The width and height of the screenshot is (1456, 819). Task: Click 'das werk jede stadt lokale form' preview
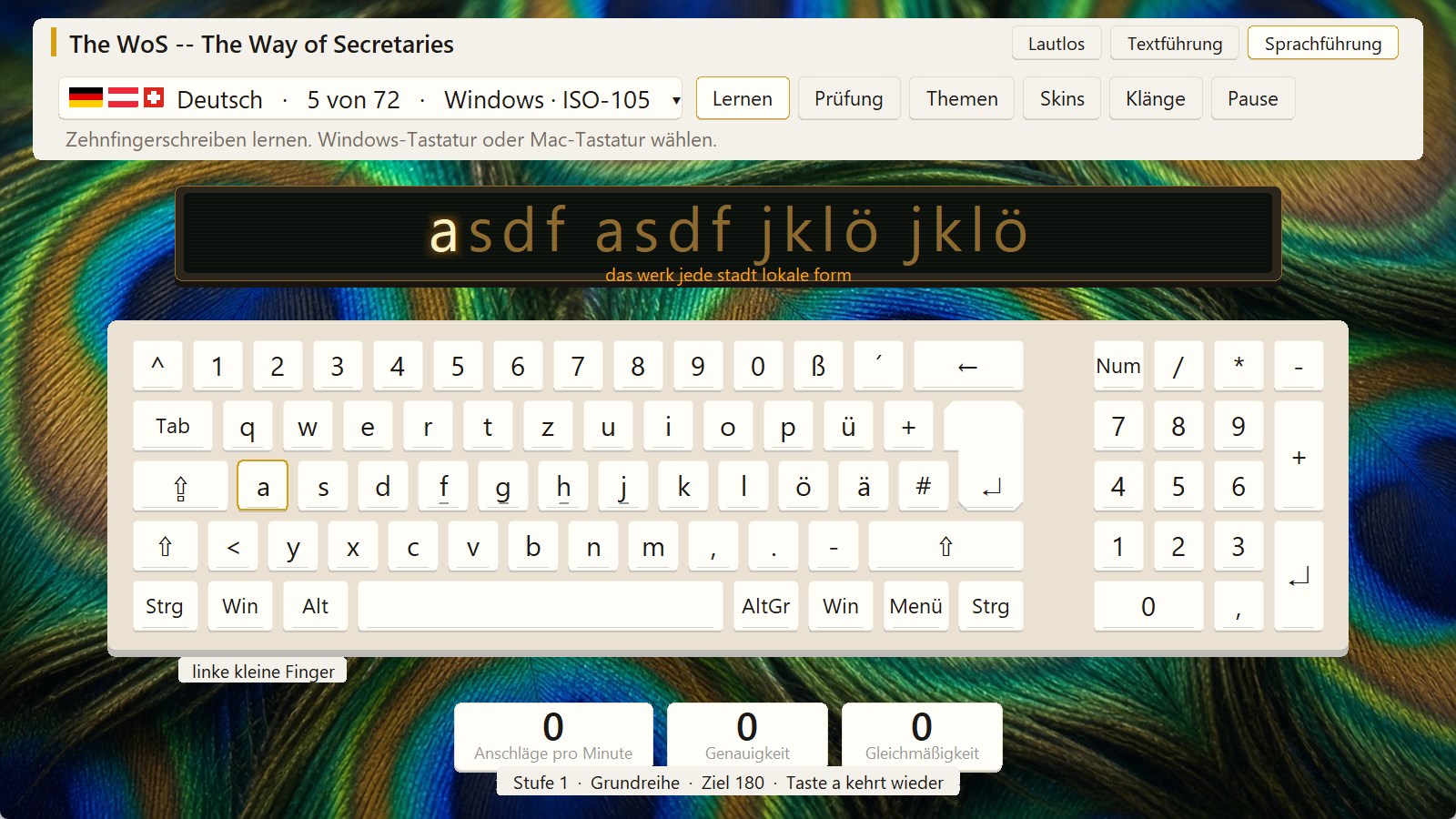tap(728, 275)
